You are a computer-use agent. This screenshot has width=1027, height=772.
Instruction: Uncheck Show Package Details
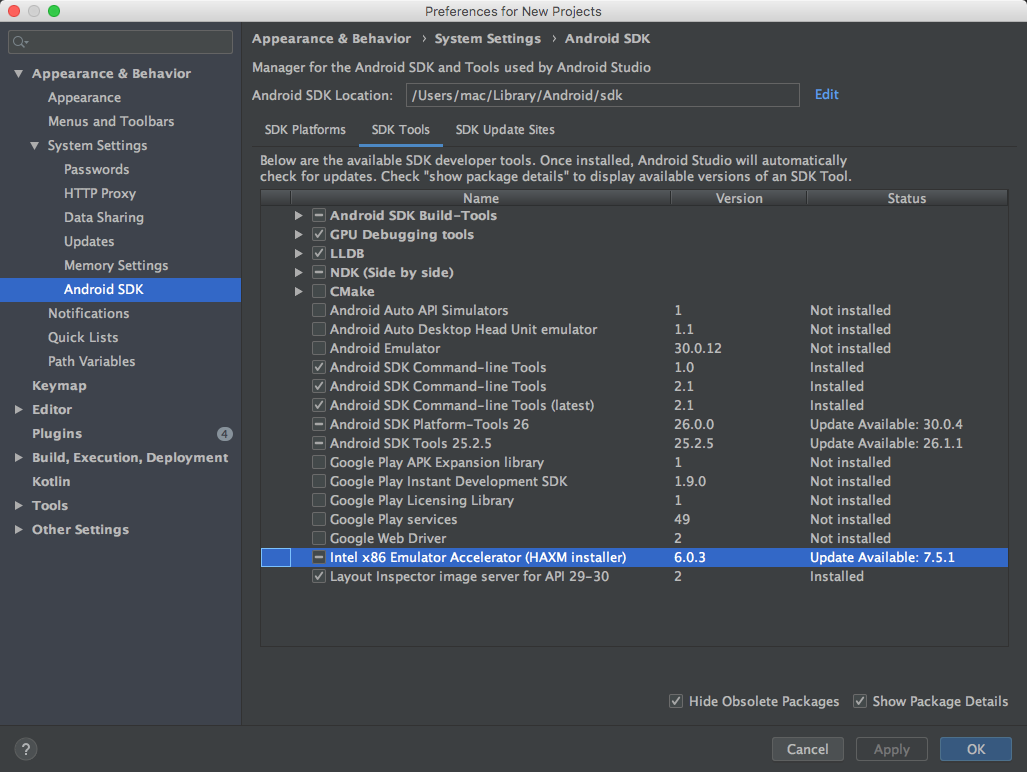[860, 701]
